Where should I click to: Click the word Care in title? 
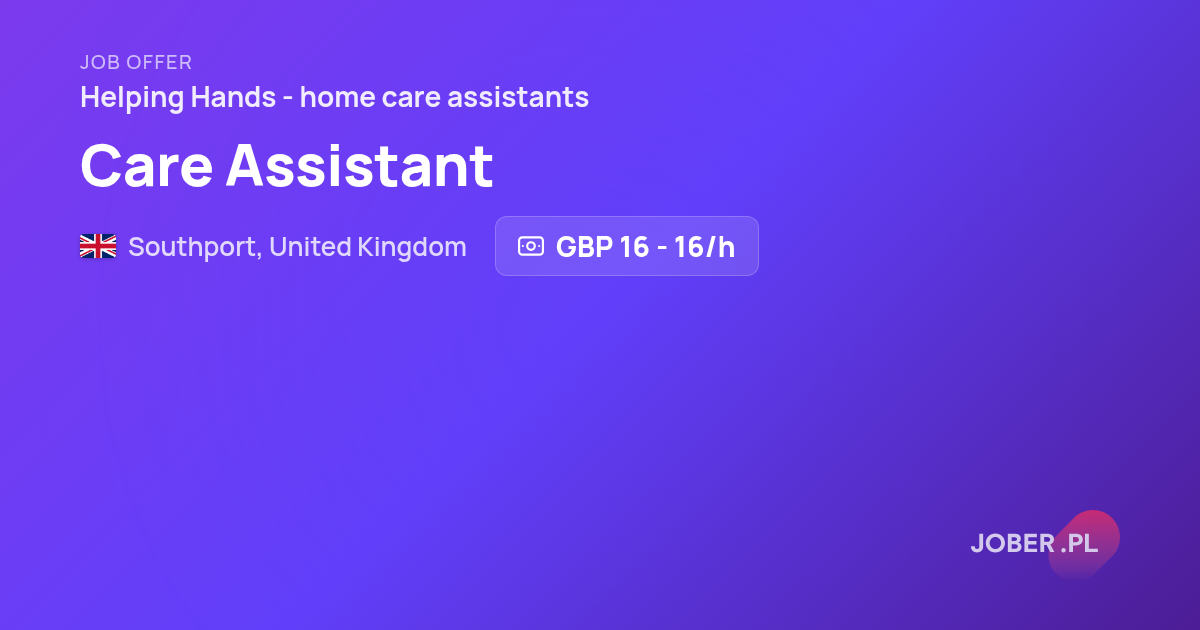click(146, 165)
